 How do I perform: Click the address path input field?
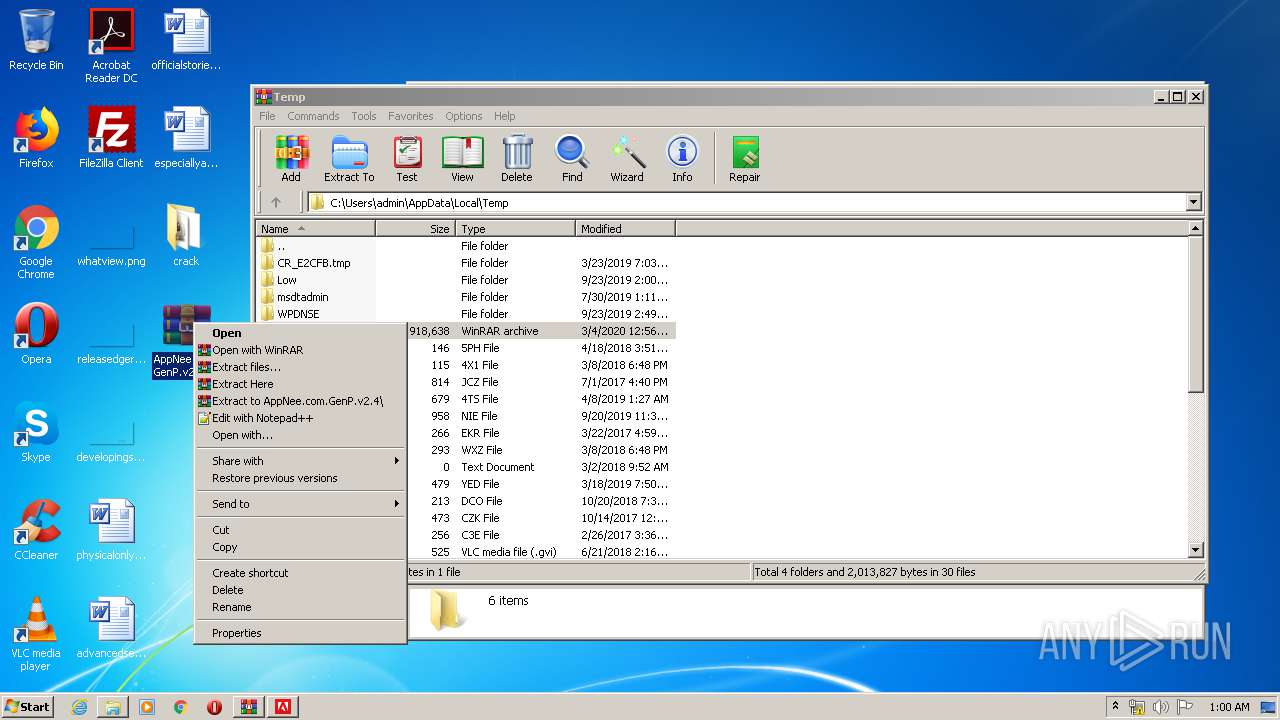coord(747,203)
